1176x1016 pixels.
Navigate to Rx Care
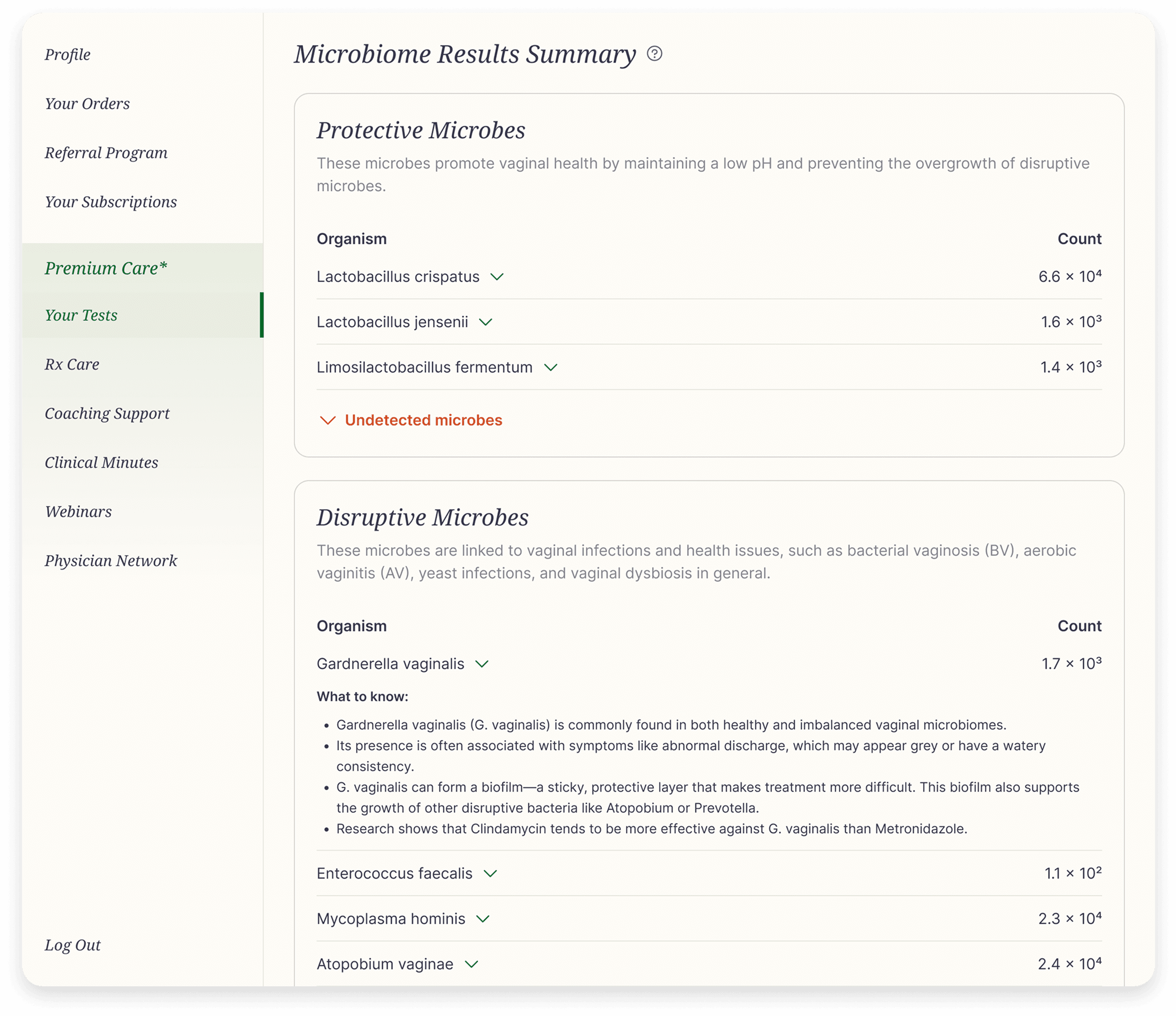pyautogui.click(x=73, y=364)
